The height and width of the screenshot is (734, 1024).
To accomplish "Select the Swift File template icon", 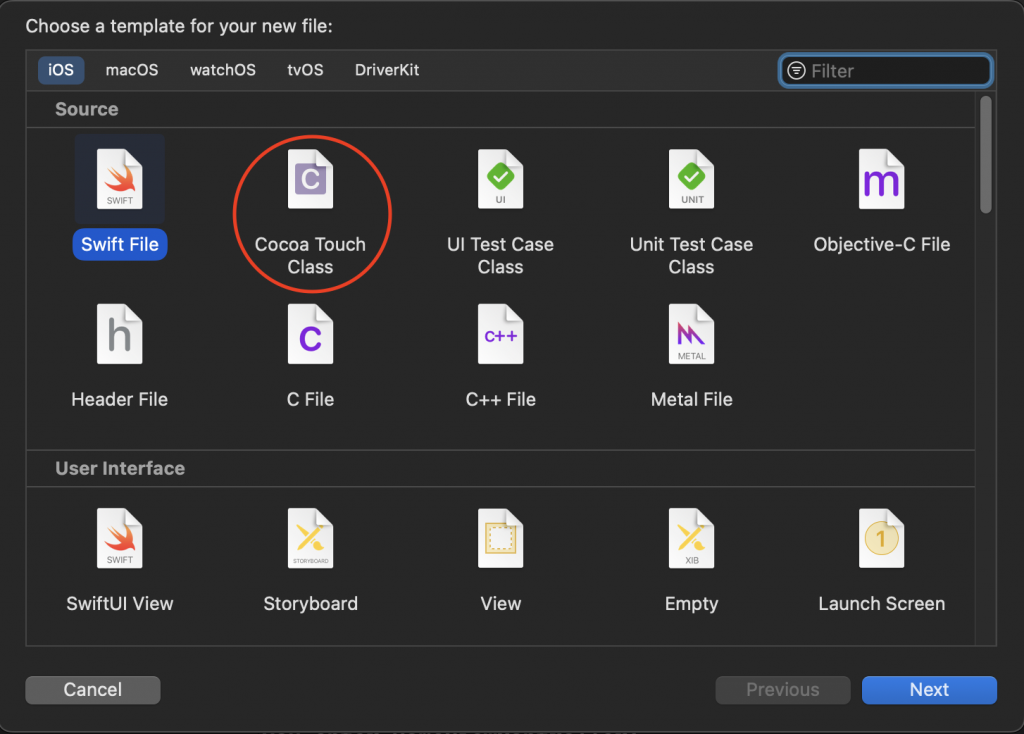I will [120, 179].
